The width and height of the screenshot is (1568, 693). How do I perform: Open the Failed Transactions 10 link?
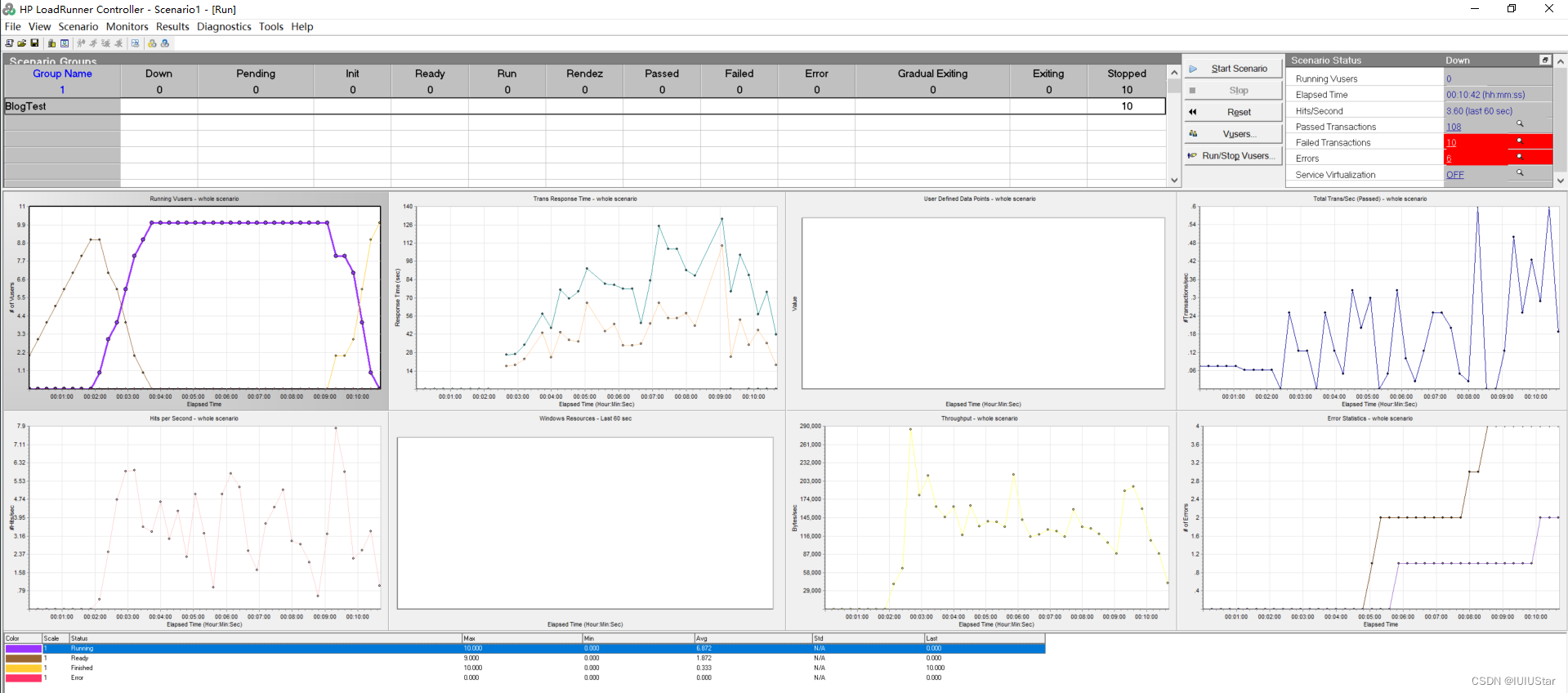pos(1451,143)
